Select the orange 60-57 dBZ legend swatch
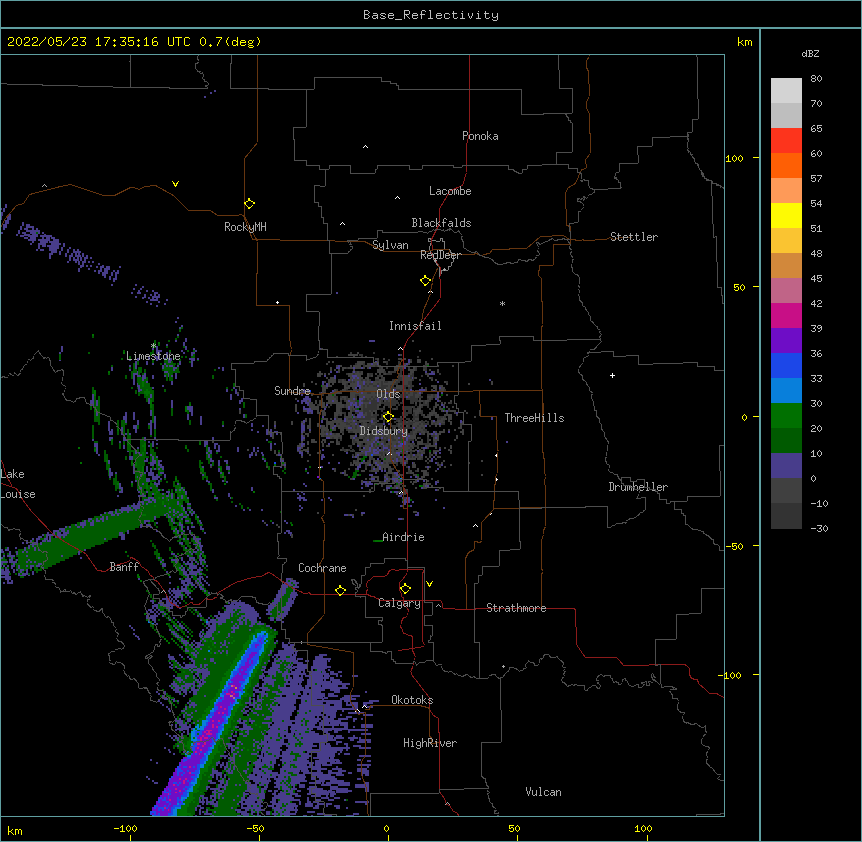The image size is (862, 842). (x=786, y=165)
